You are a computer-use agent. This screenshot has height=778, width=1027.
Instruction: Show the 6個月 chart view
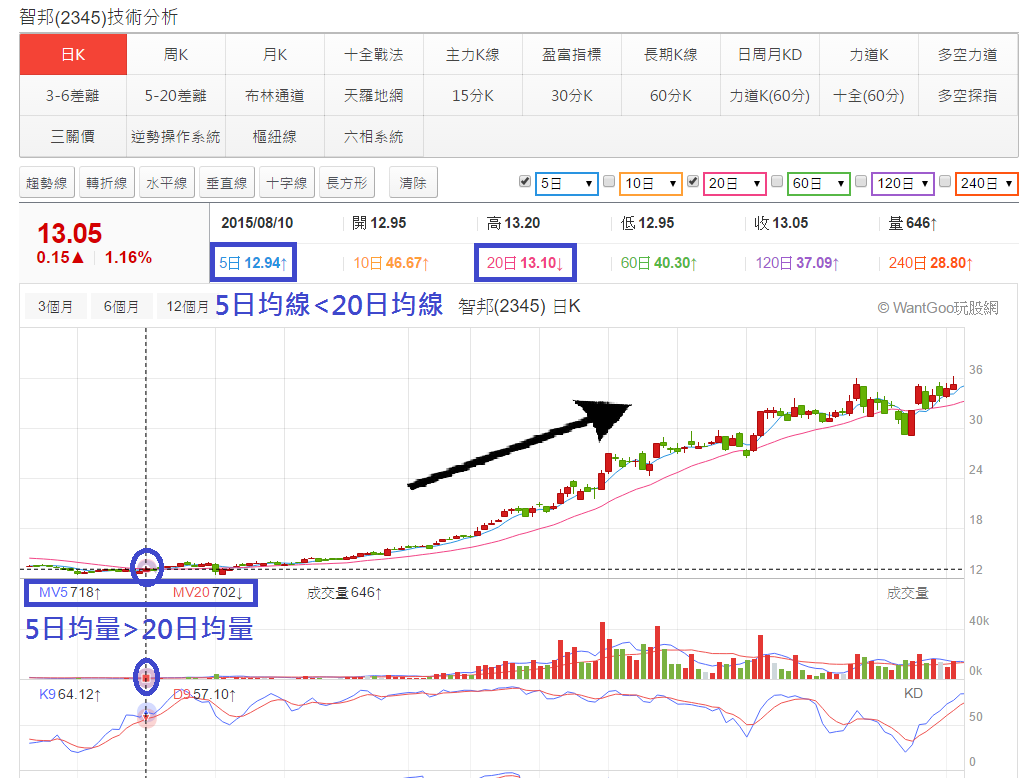click(x=120, y=306)
